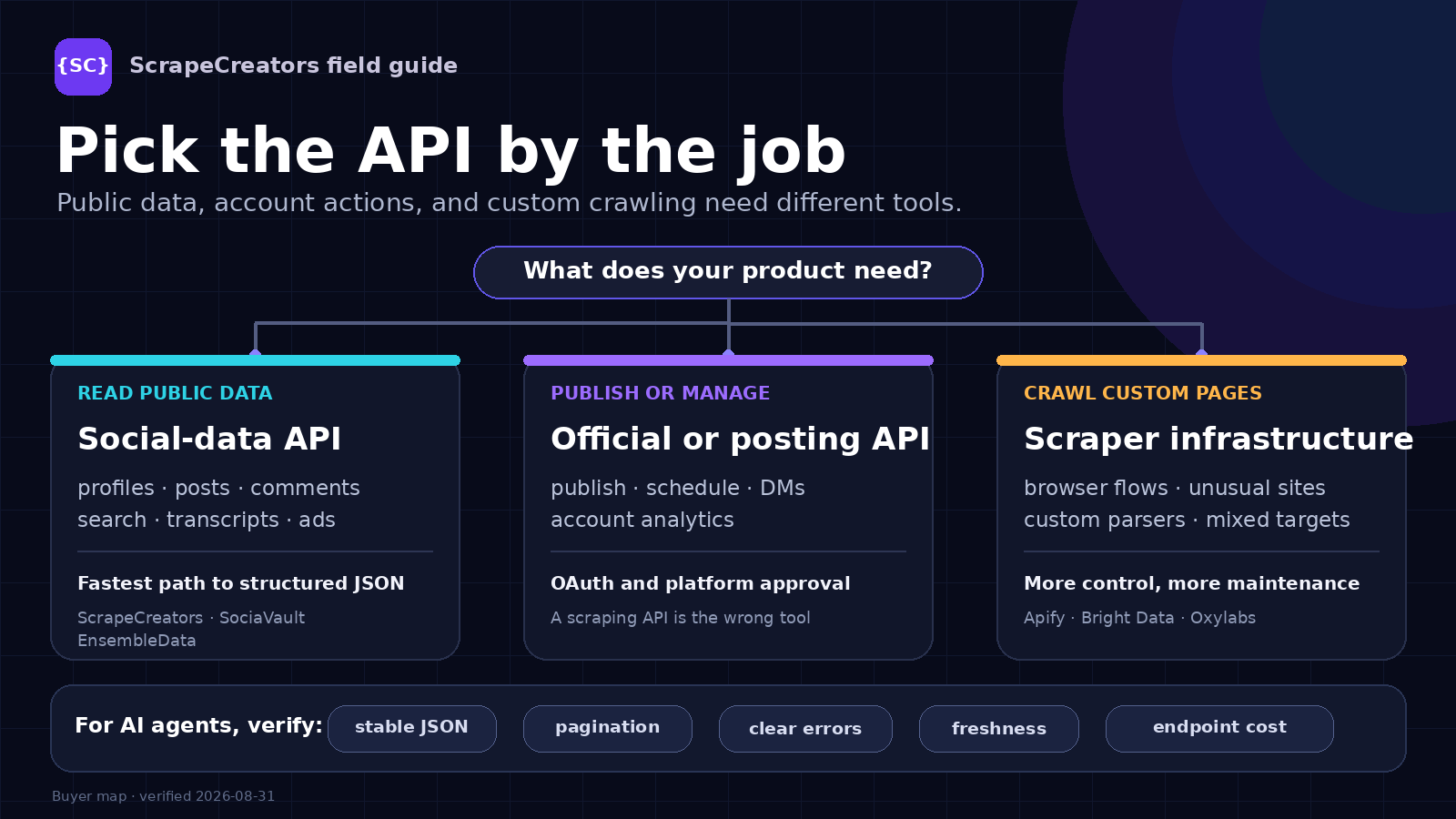Click the 'Buyer map · verified 2026-08-31' footer
The height and width of the screenshot is (819, 1456).
coord(164,796)
